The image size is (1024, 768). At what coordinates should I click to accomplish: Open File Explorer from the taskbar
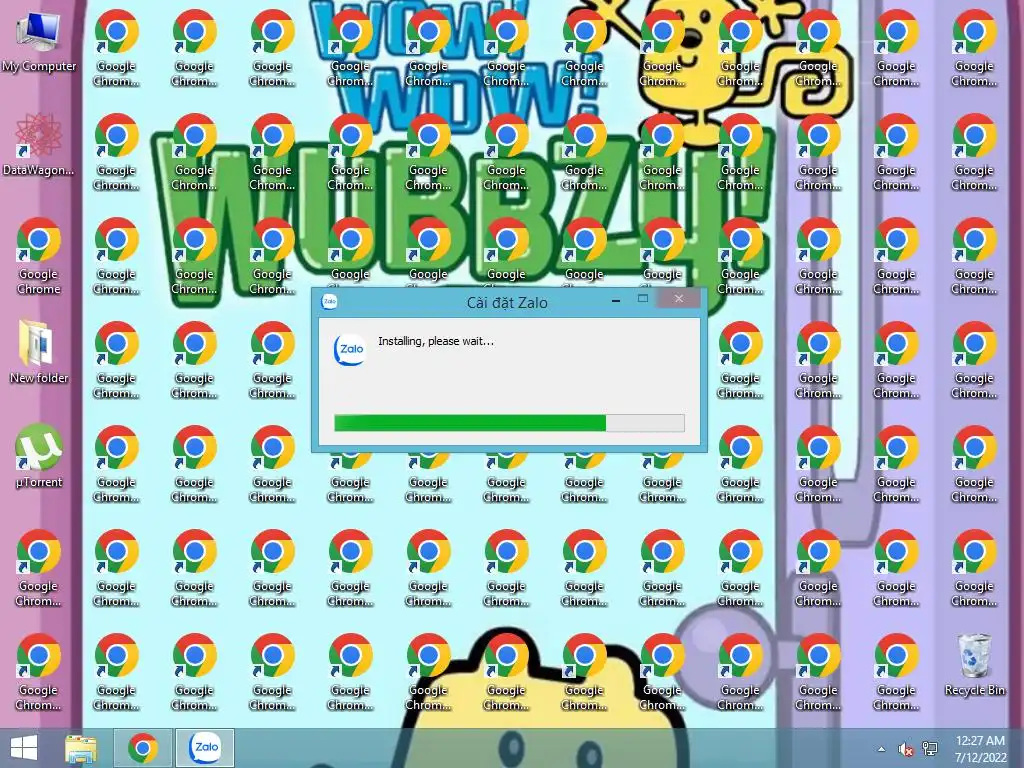[x=81, y=749]
